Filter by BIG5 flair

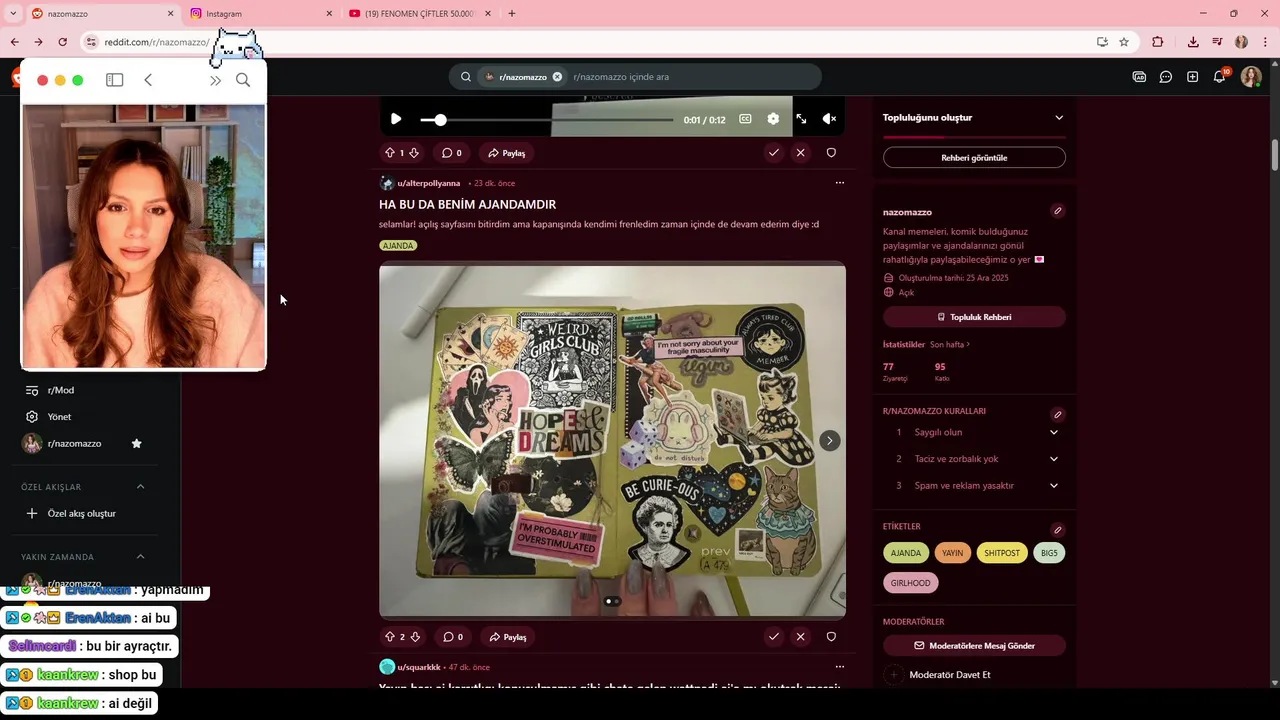(1049, 553)
